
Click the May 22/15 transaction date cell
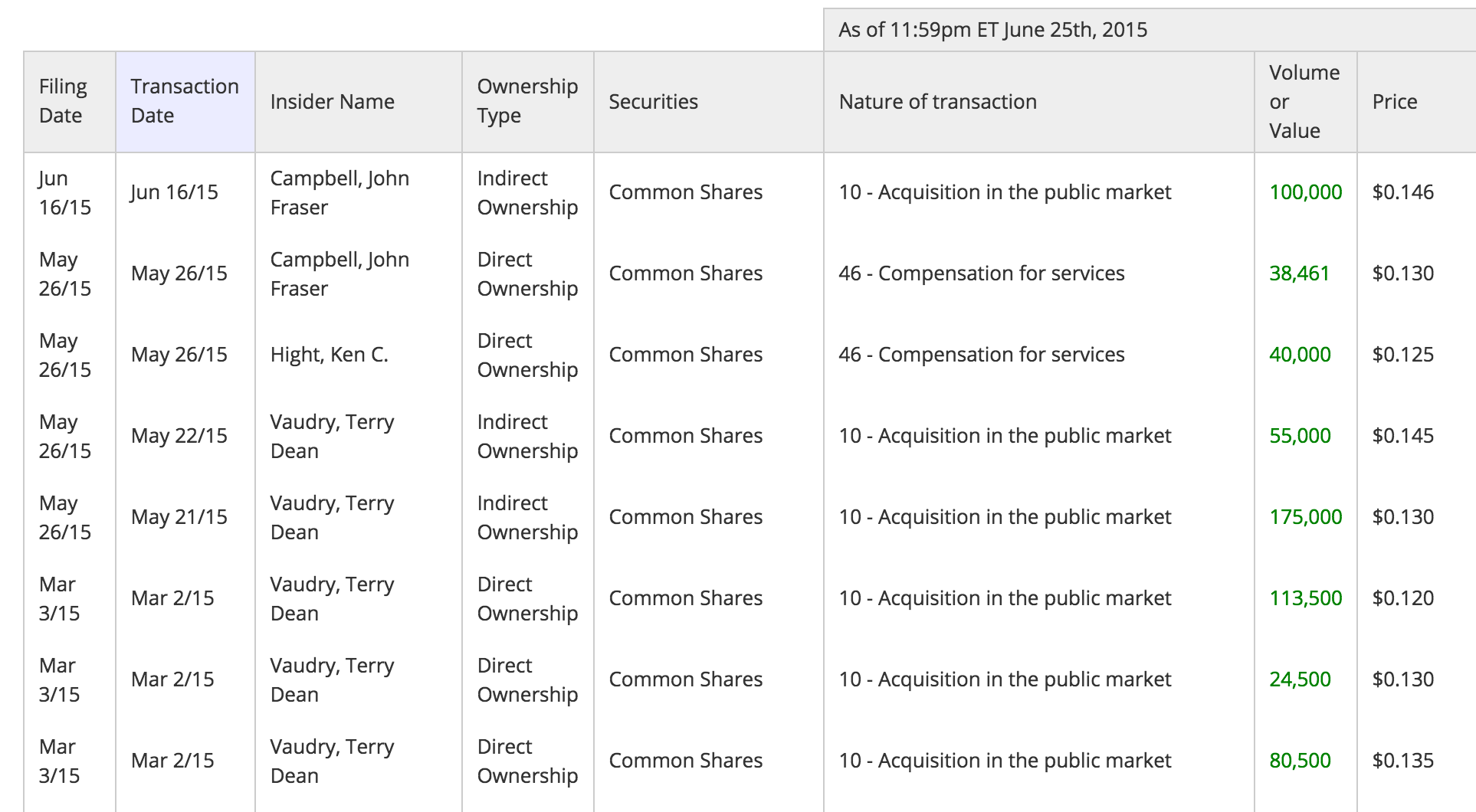(x=179, y=436)
